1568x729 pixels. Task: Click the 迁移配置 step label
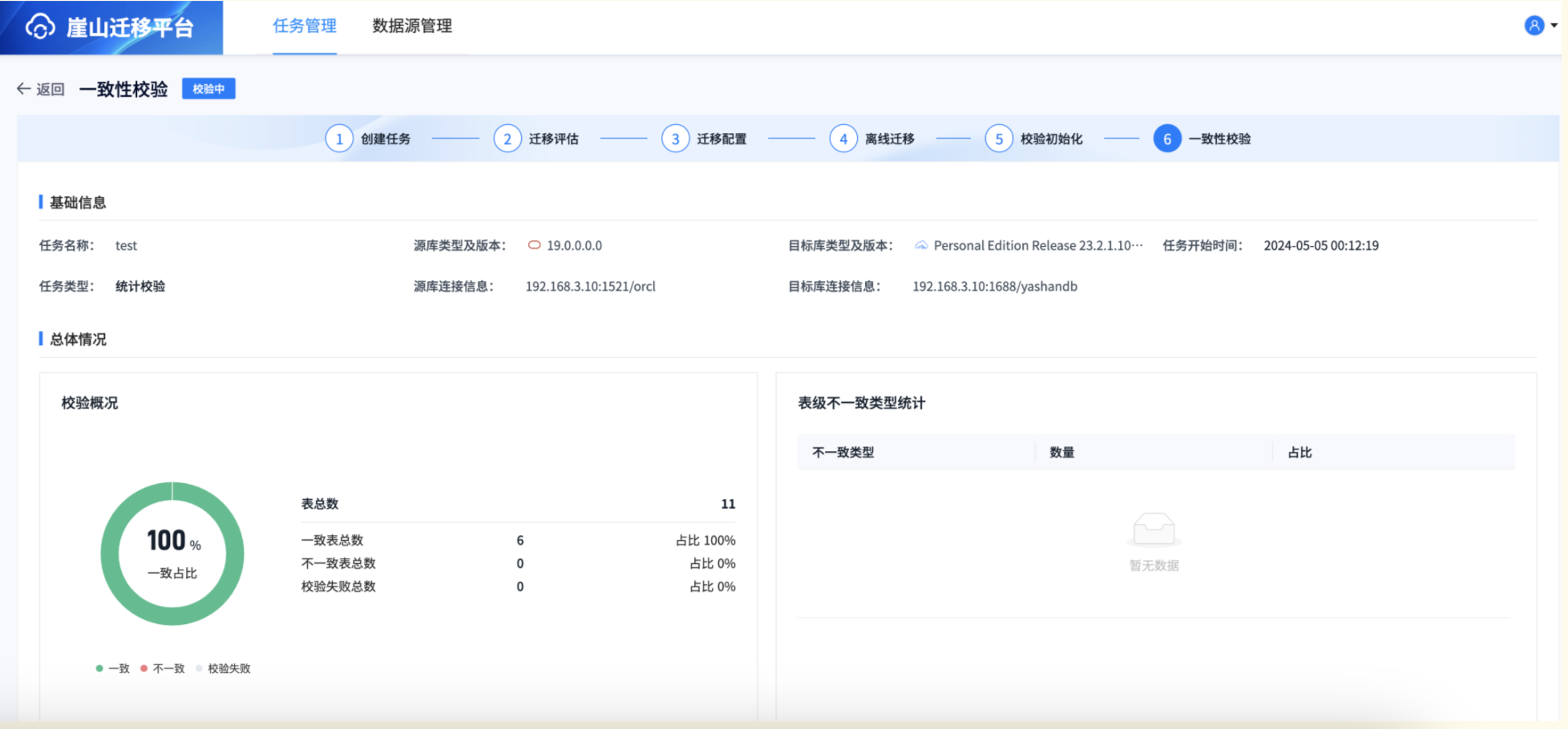point(721,139)
